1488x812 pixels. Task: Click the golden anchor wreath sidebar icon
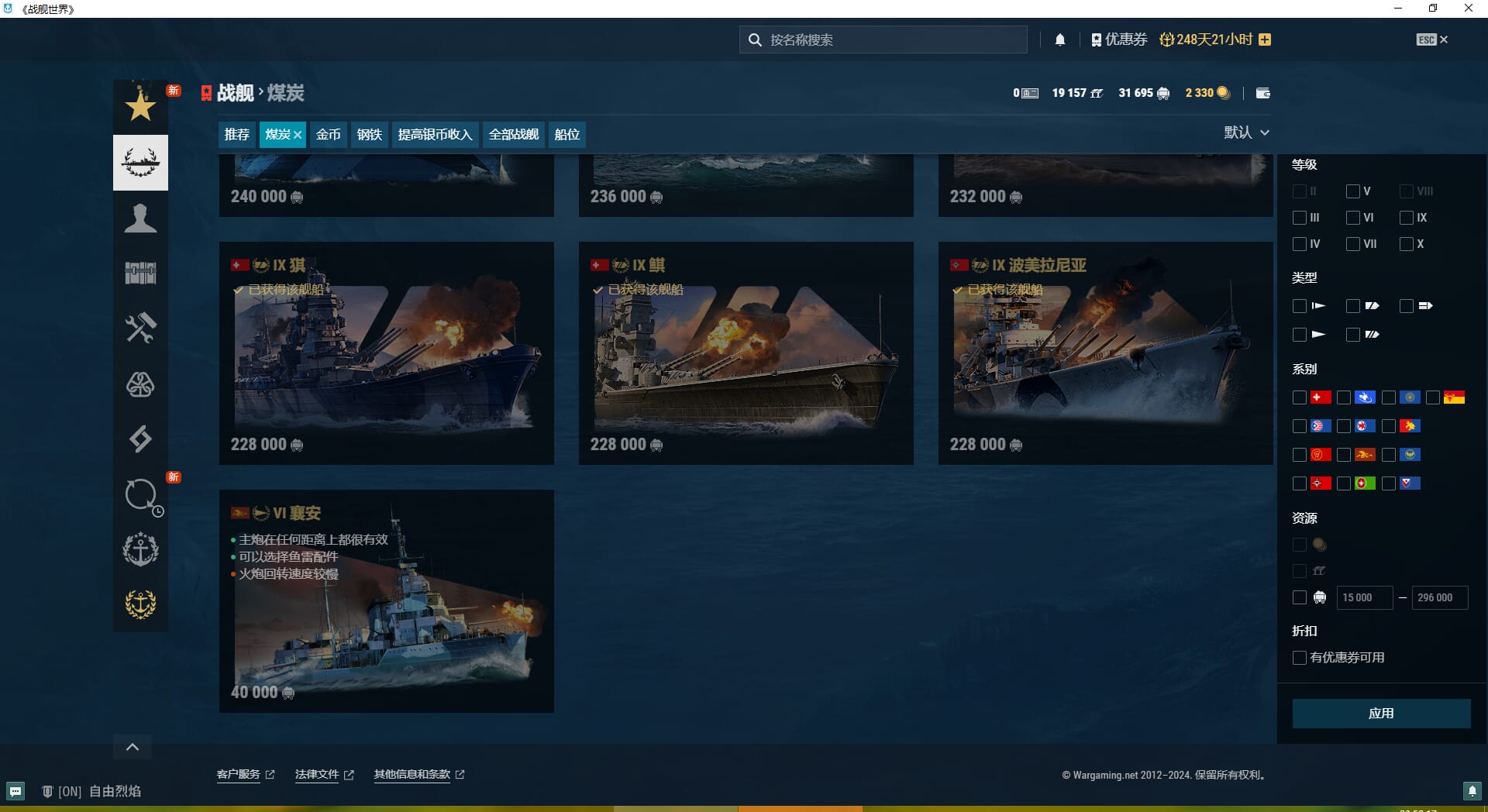140,604
